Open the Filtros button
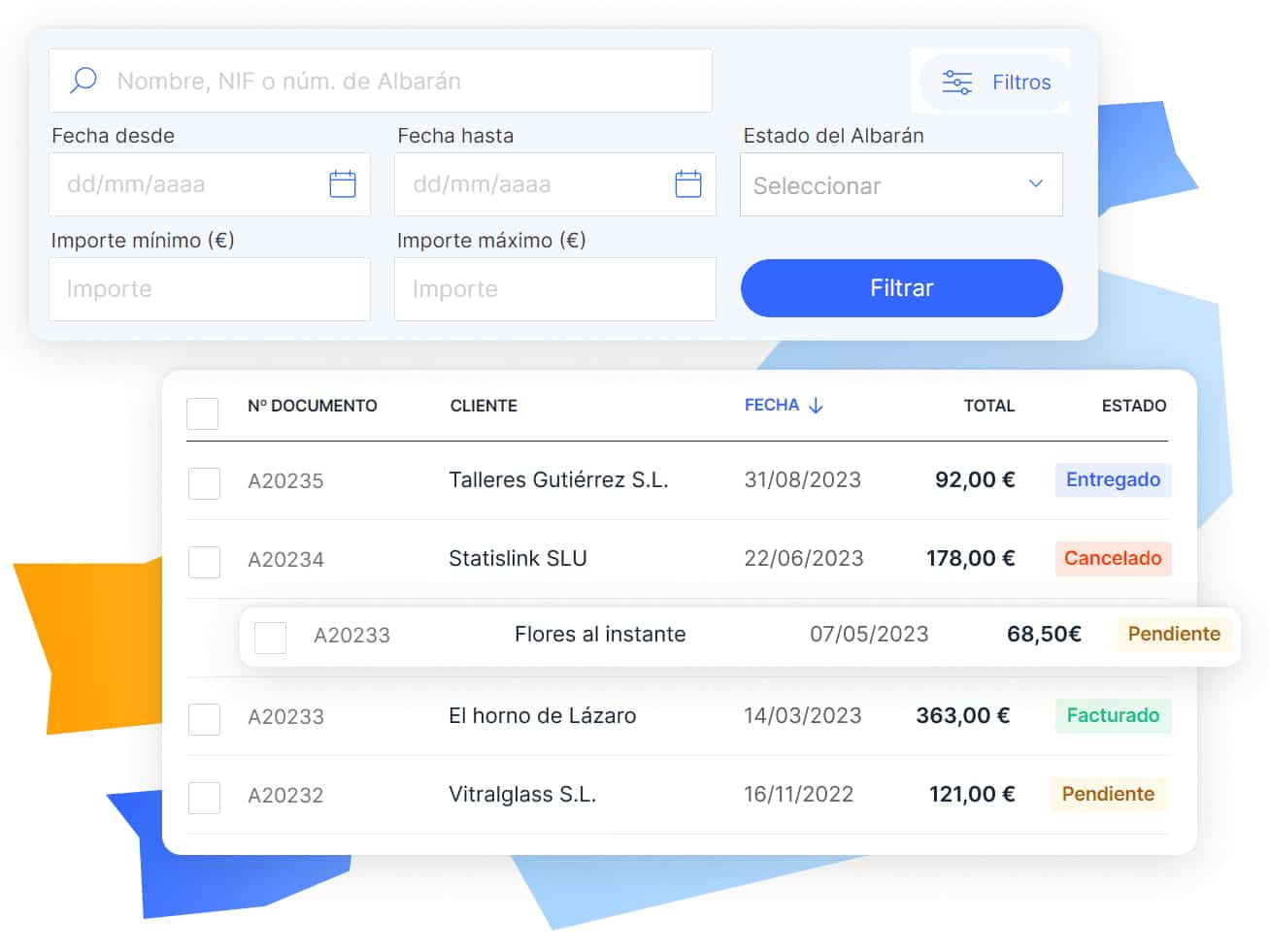Viewport: 1270px width, 952px height. (x=994, y=82)
